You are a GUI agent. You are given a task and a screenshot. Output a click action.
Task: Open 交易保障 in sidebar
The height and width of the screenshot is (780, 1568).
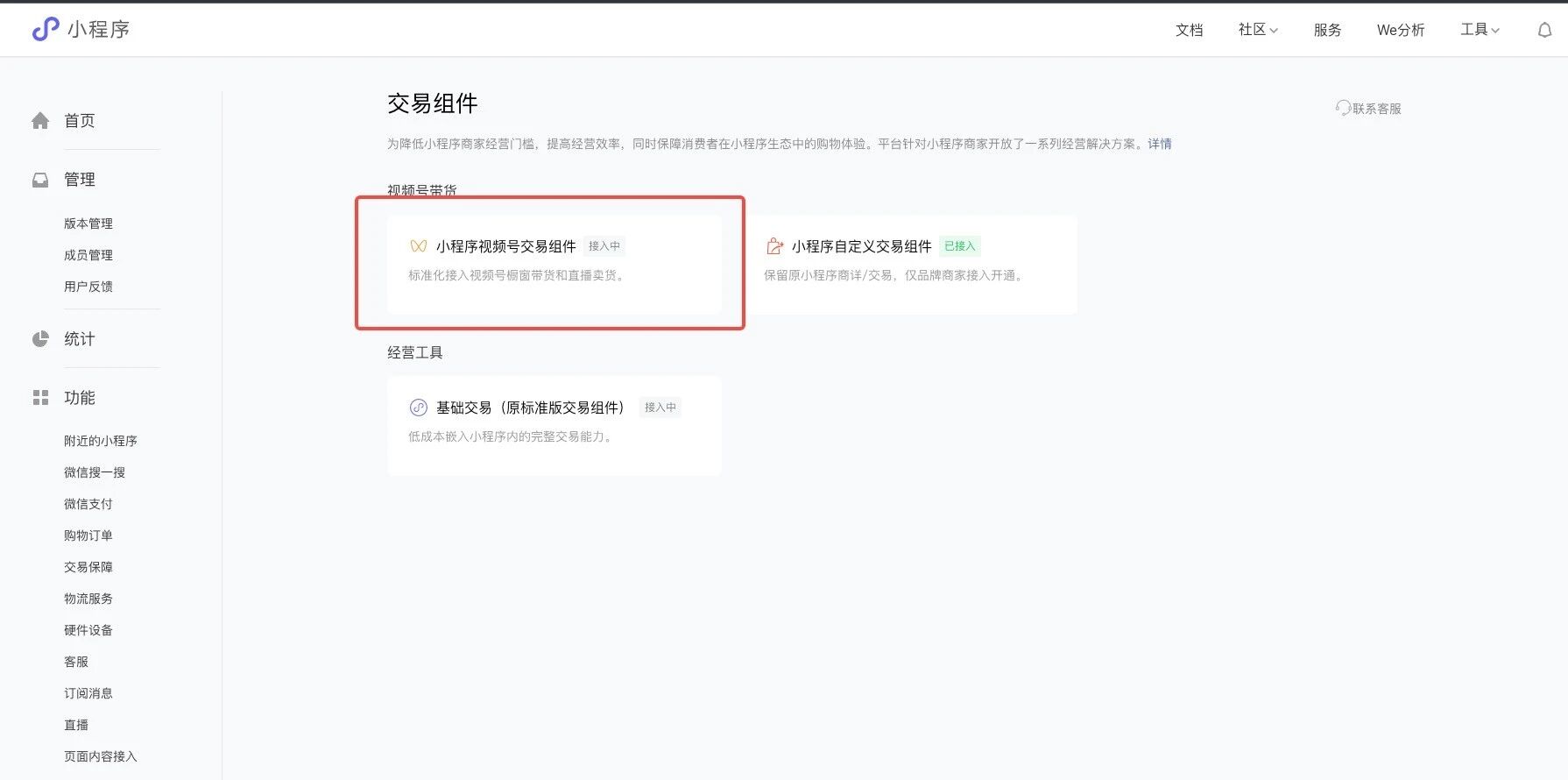(88, 567)
